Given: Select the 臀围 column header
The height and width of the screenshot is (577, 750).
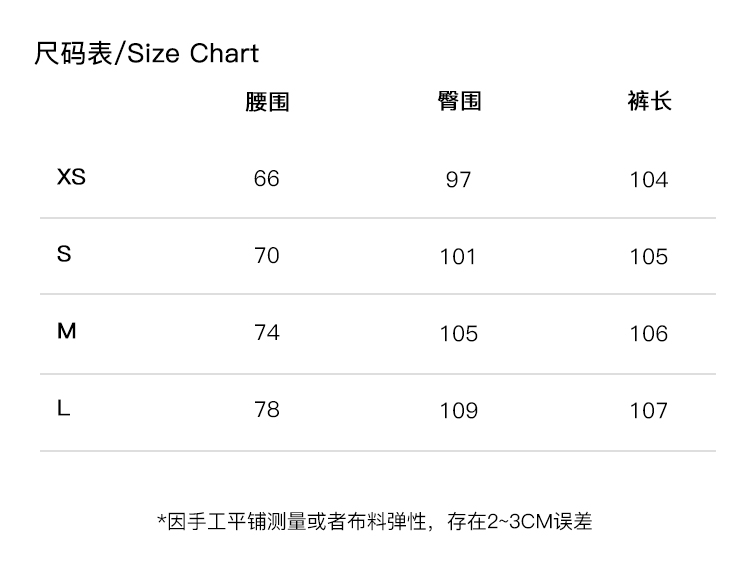Looking at the screenshot, I should (x=459, y=101).
